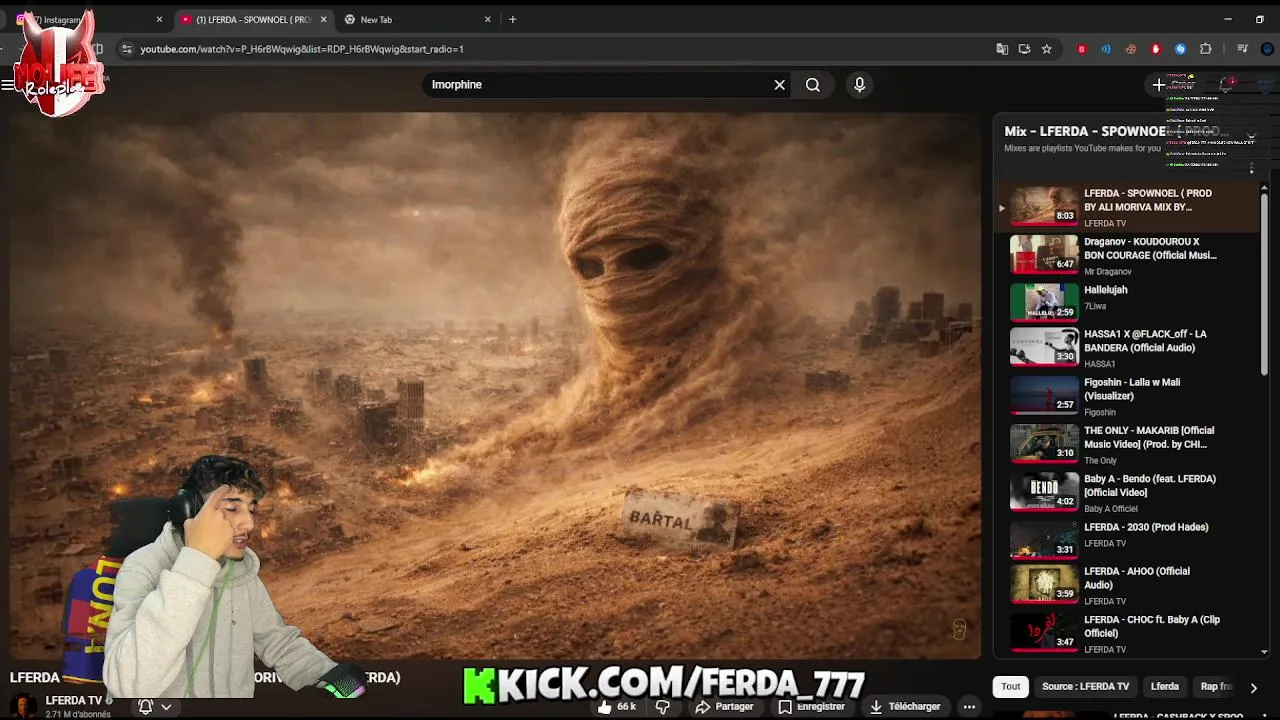Select the Lferda filter chip
1280x720 pixels.
[1165, 686]
